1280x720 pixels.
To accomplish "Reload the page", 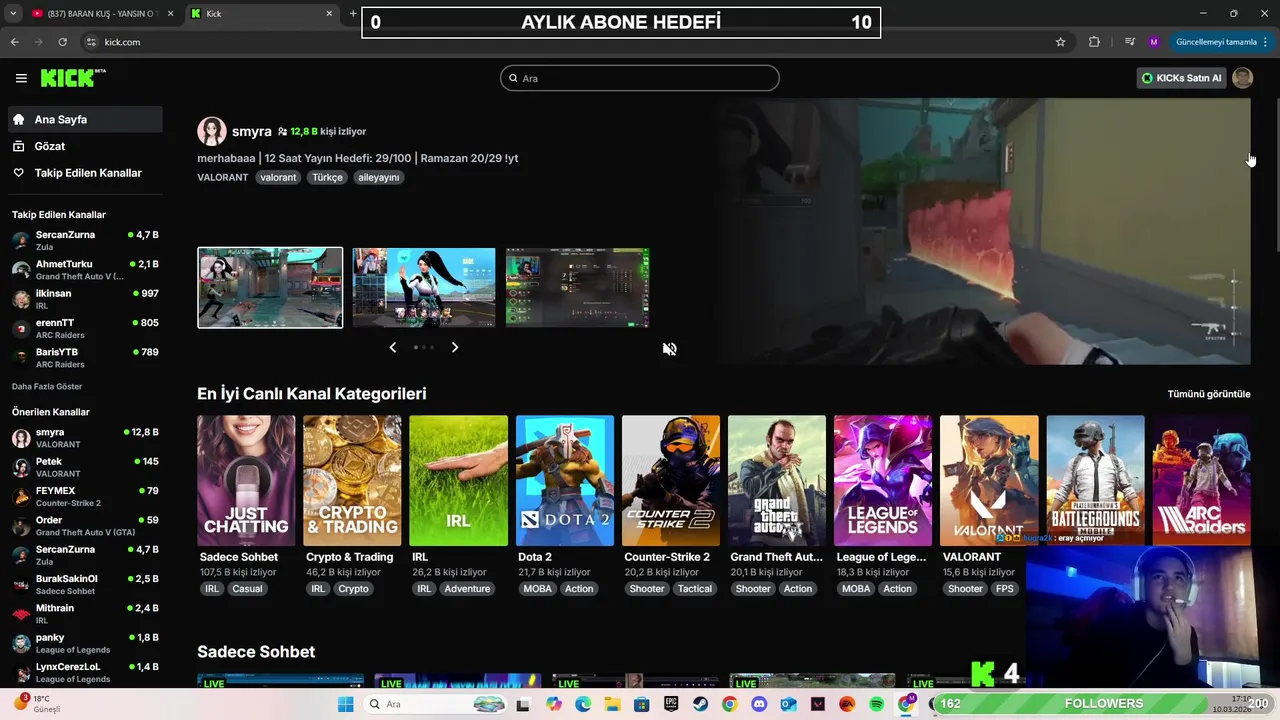I will click(62, 42).
